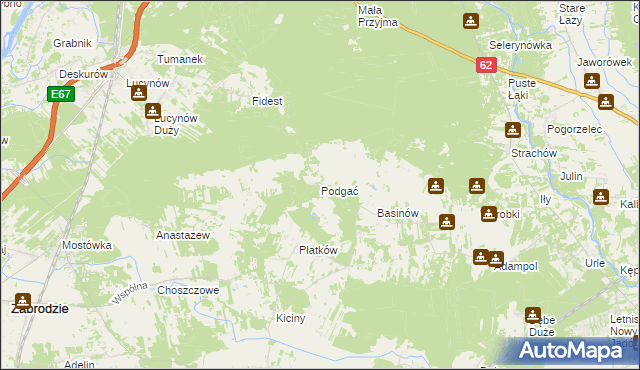Click the Deskurów village label
This screenshot has height=370, width=640.
pos(84,74)
